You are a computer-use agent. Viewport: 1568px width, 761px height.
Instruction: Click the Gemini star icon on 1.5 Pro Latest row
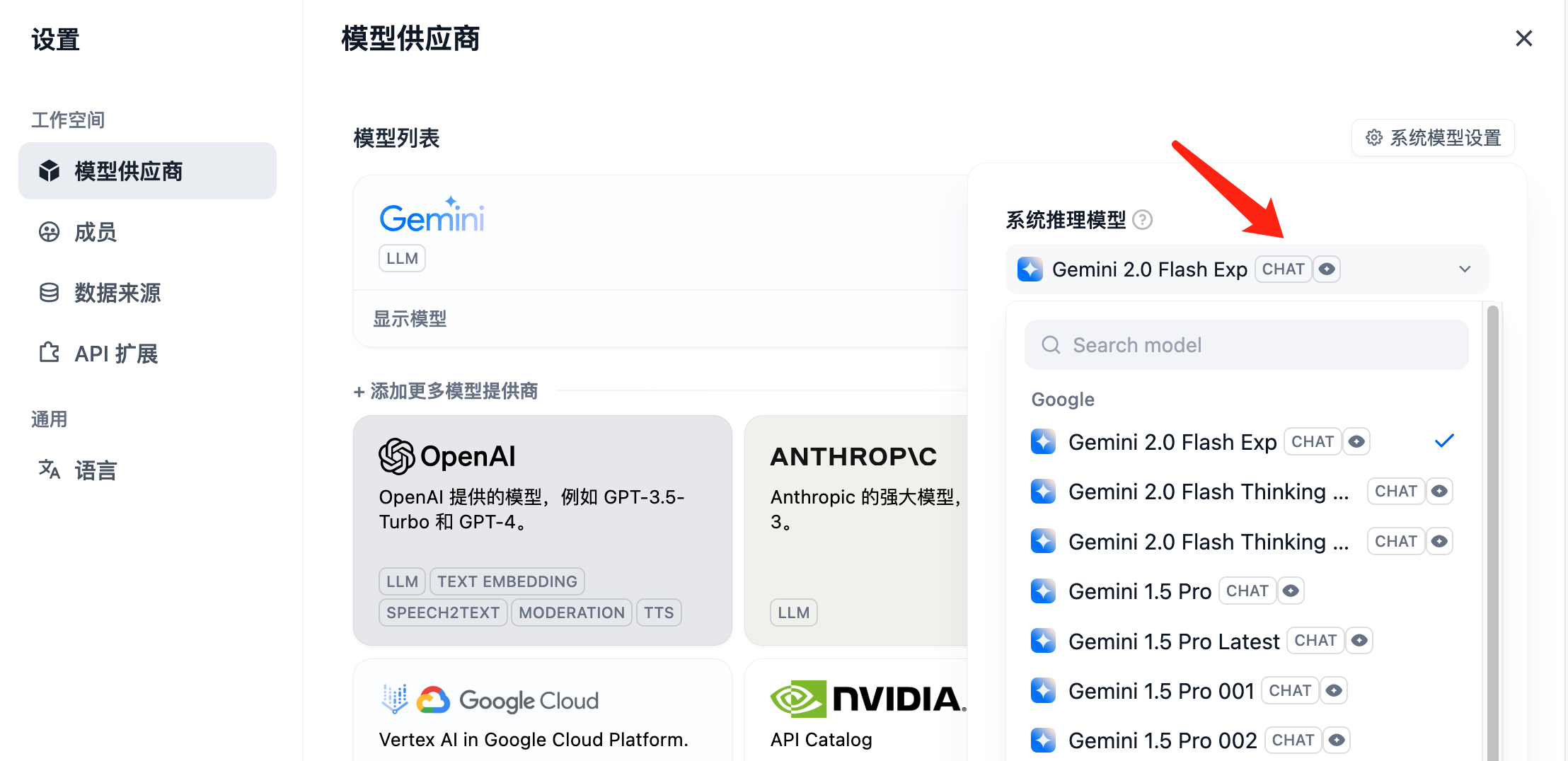pyautogui.click(x=1043, y=641)
